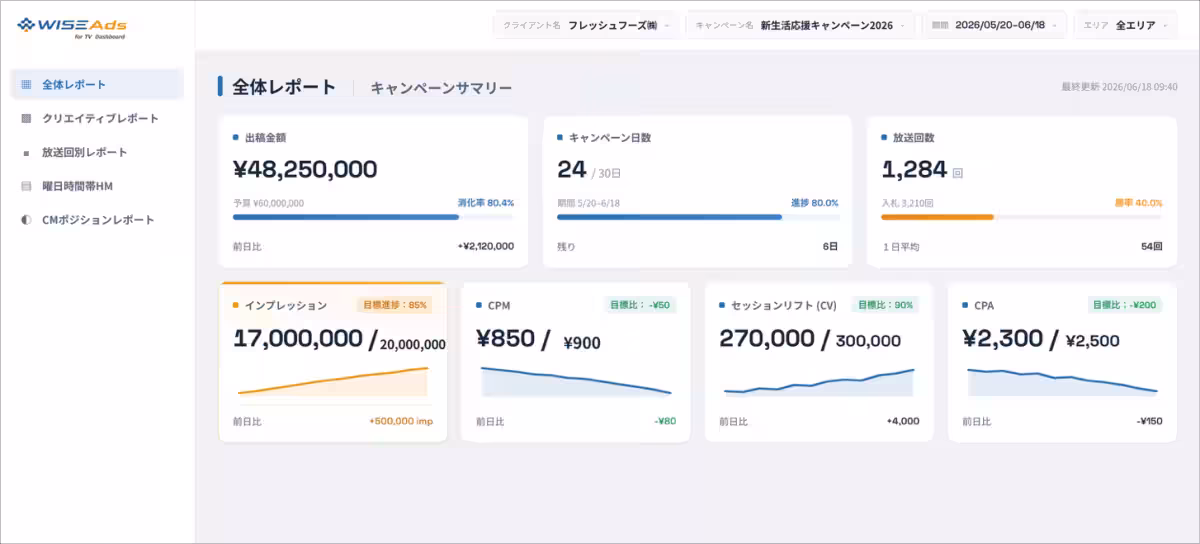The height and width of the screenshot is (544, 1200).
Task: Open CMポジションレポート in sidebar
Action: (x=97, y=219)
